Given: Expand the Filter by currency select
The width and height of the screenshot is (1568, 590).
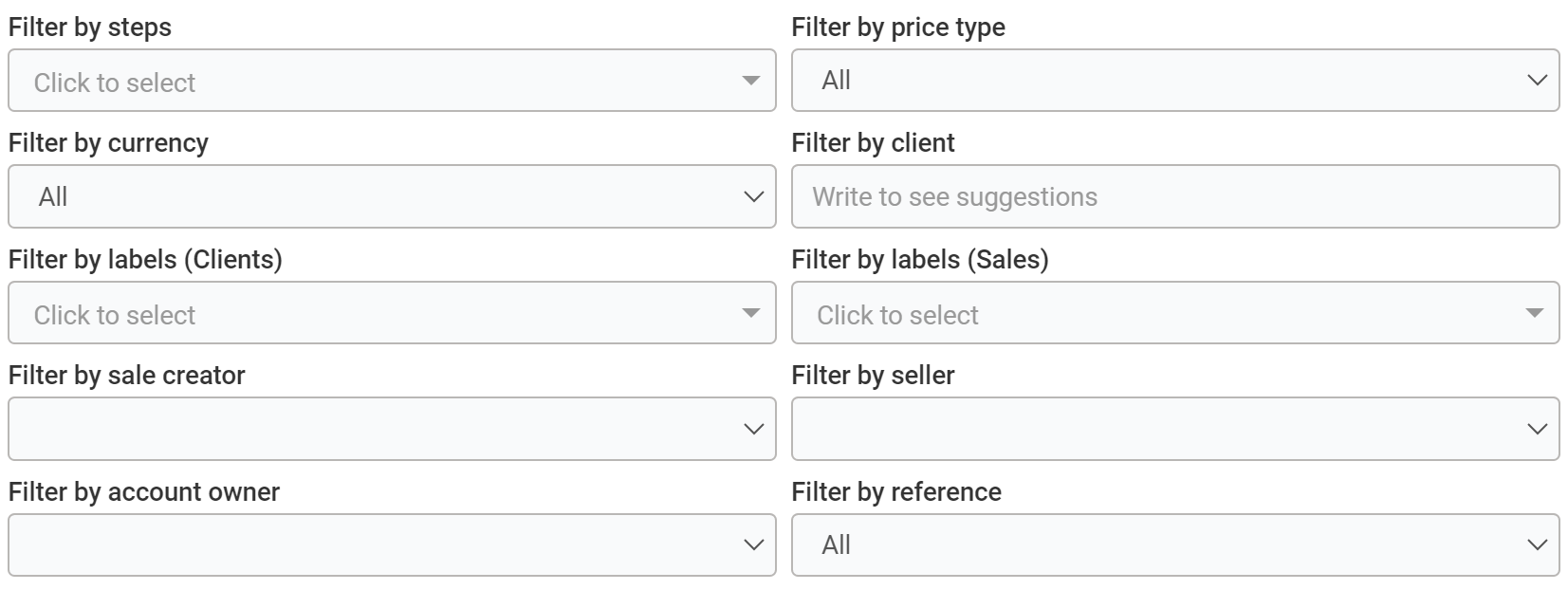Looking at the screenshot, I should click(x=379, y=196).
